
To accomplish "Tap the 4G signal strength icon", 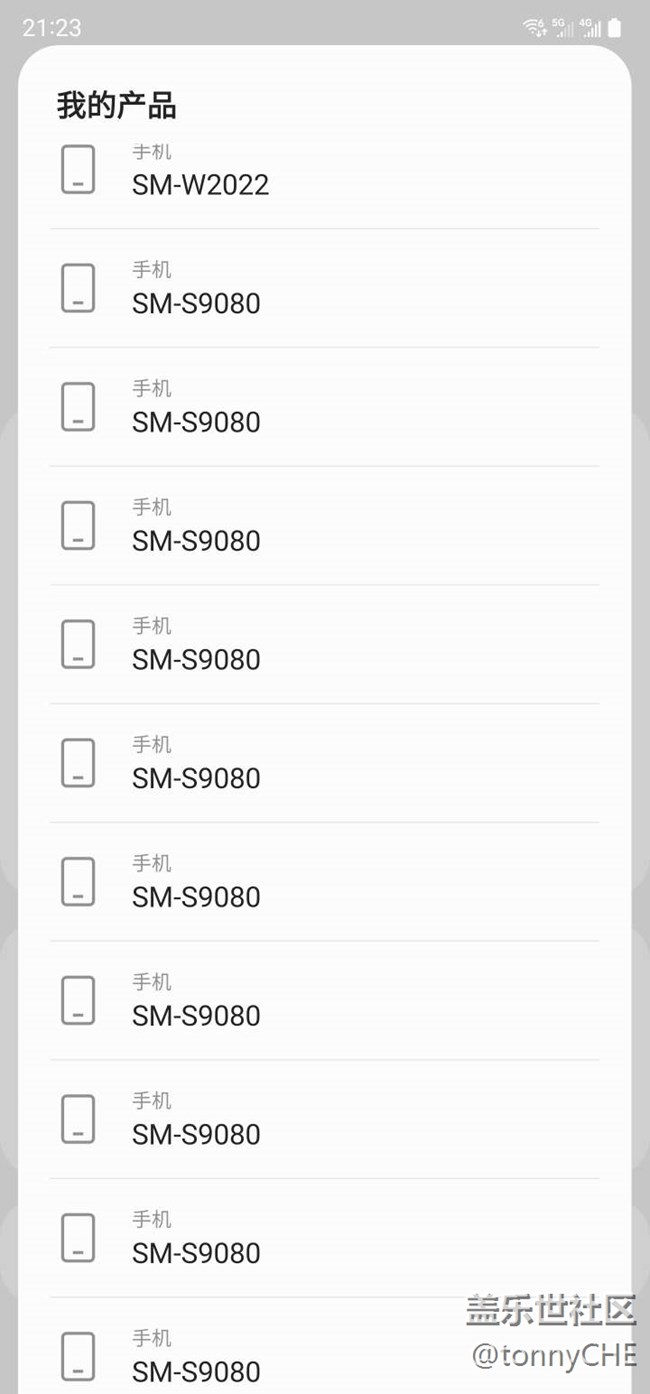I will pos(591,28).
